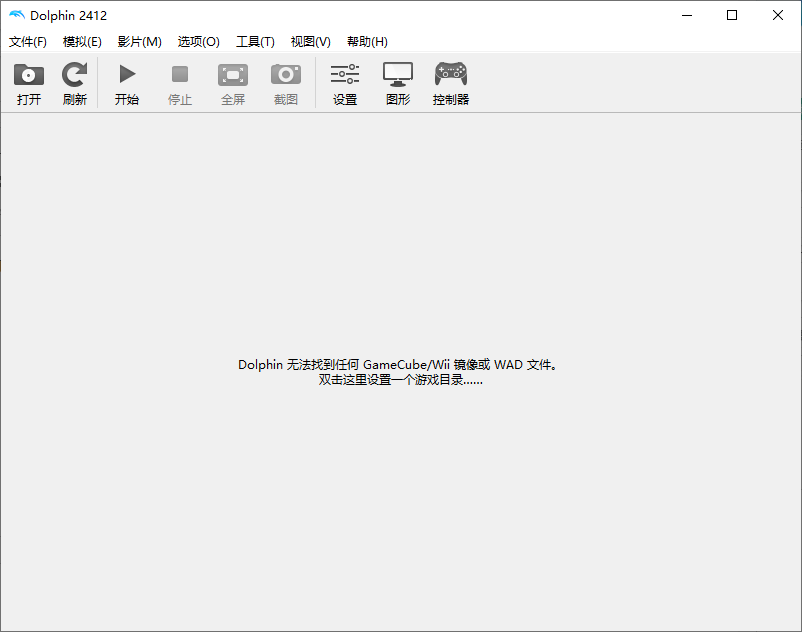Open 控制器 controller gamepad icon
Image resolution: width=802 pixels, height=632 pixels.
tap(451, 74)
